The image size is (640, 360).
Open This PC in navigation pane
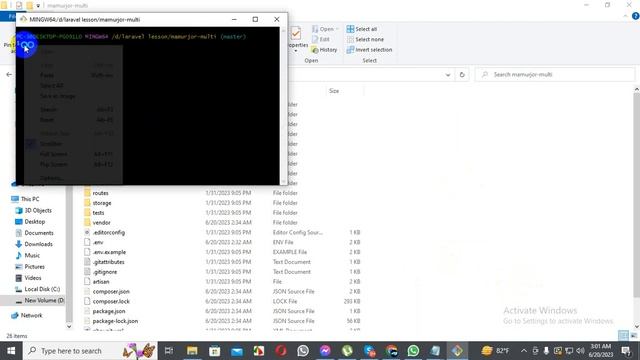point(30,199)
